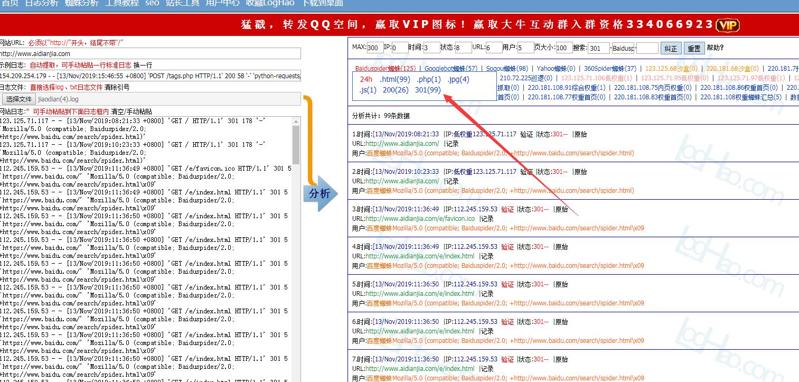Click the MAX value input field

[x=375, y=48]
